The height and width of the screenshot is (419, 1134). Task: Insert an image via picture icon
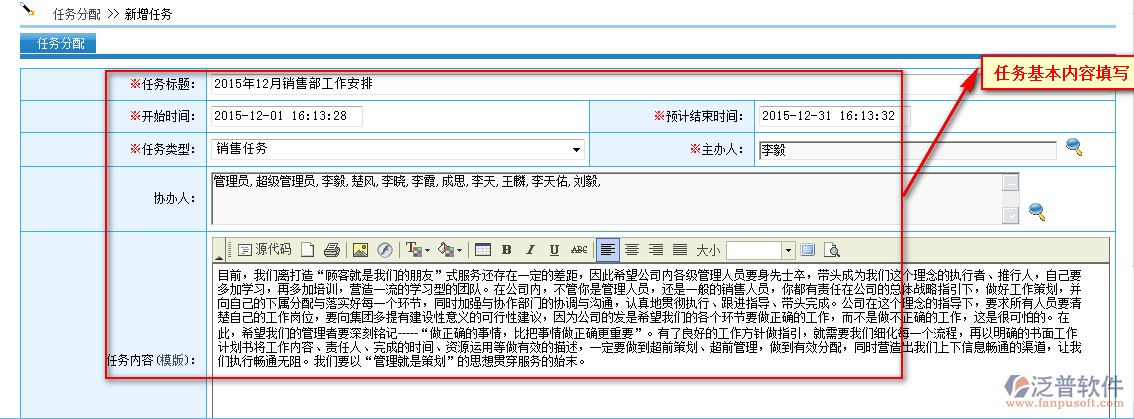point(360,250)
